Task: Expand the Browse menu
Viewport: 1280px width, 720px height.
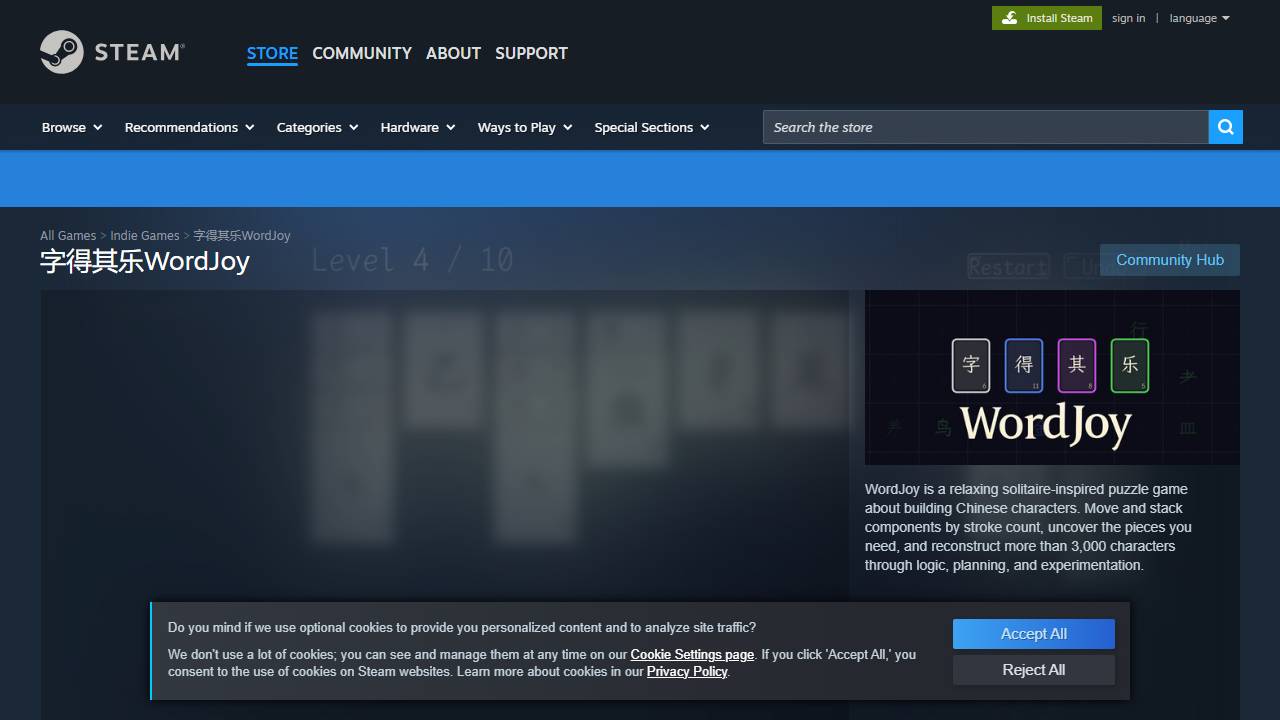Action: pyautogui.click(x=72, y=127)
